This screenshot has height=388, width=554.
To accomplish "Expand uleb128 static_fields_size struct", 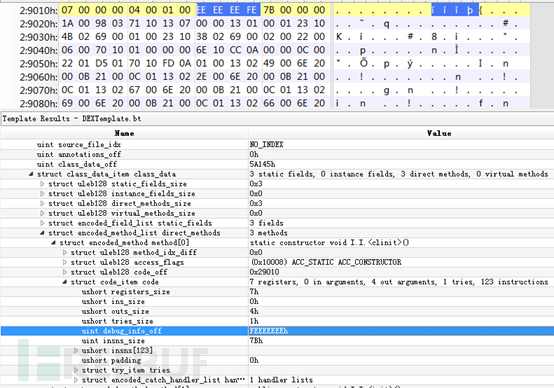I will 42,184.
